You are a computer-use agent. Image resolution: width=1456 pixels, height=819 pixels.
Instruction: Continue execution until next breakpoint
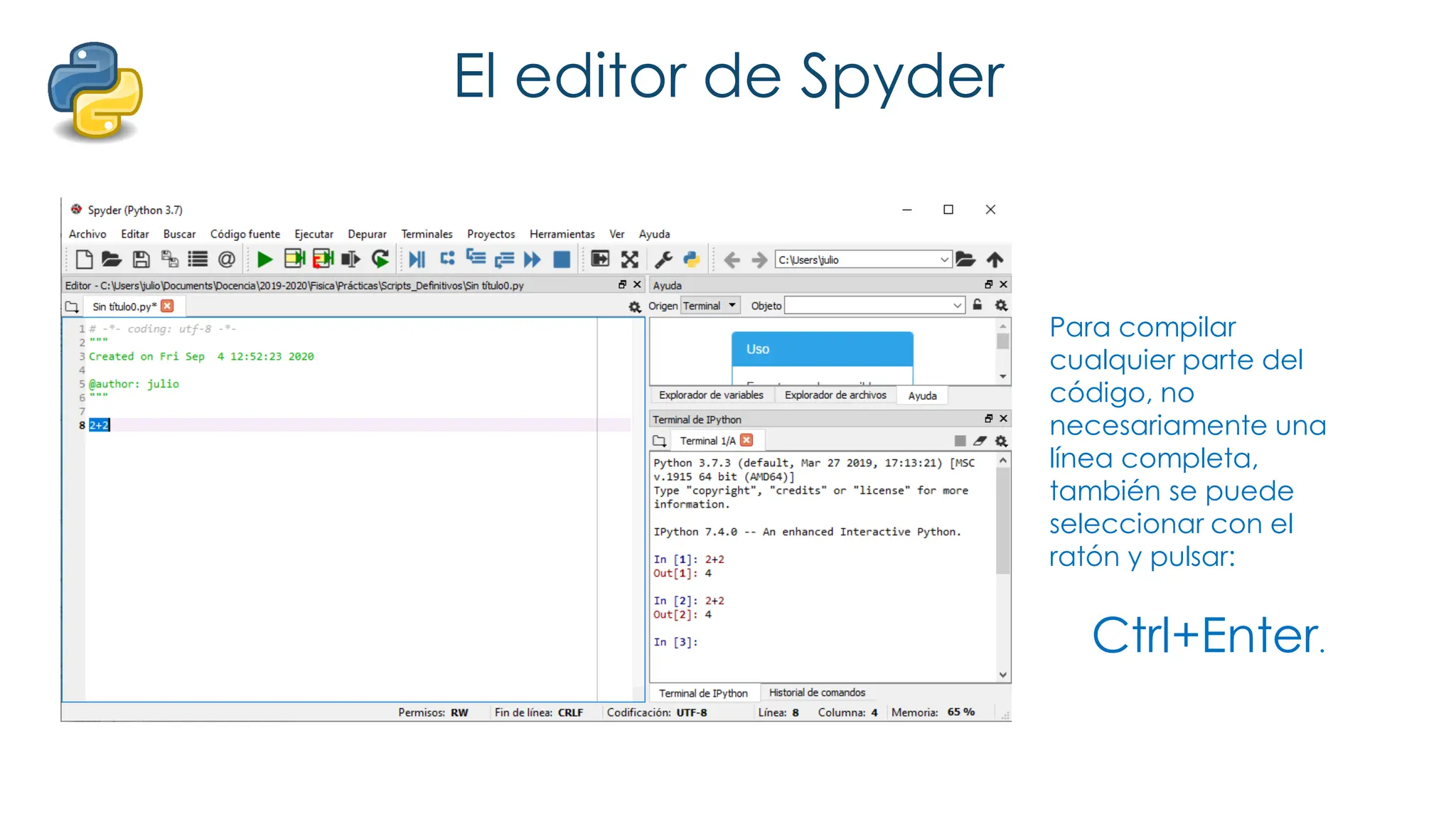[532, 259]
